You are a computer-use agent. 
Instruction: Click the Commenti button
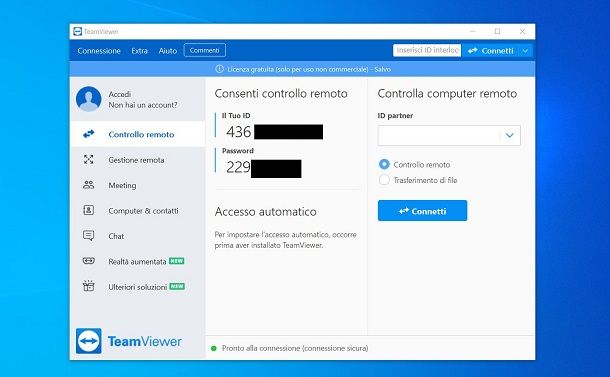[205, 50]
